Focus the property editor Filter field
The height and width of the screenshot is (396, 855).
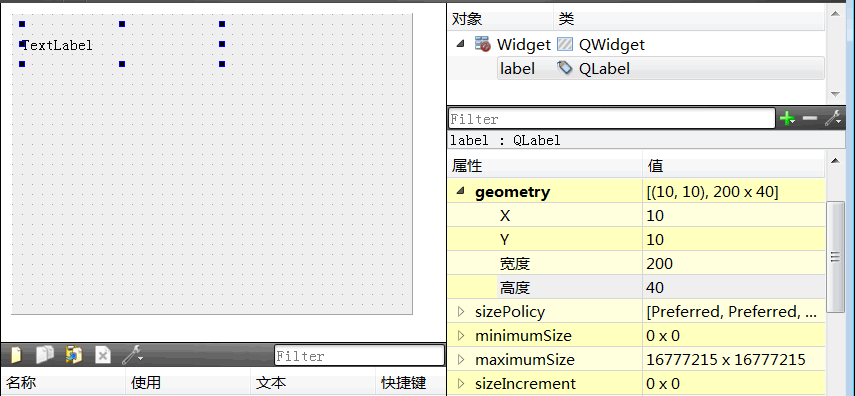tap(611, 118)
